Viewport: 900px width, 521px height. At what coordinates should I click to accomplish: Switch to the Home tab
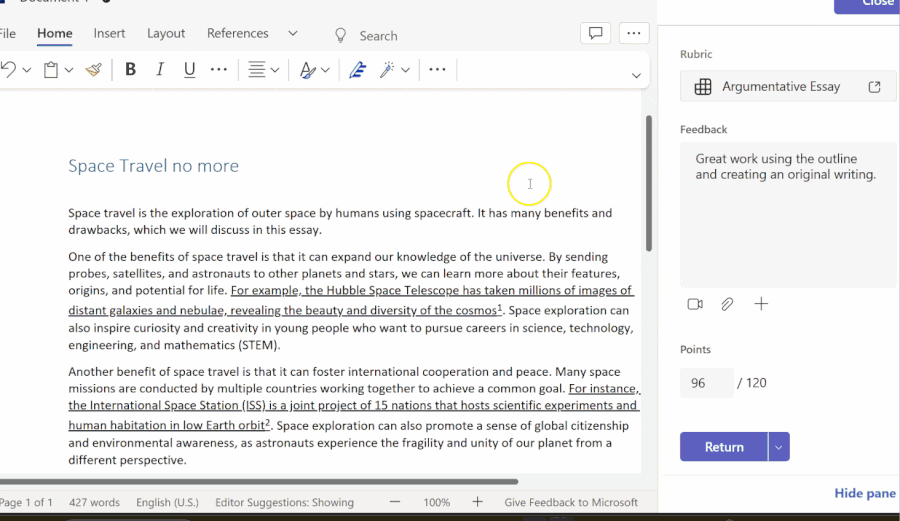pos(55,33)
